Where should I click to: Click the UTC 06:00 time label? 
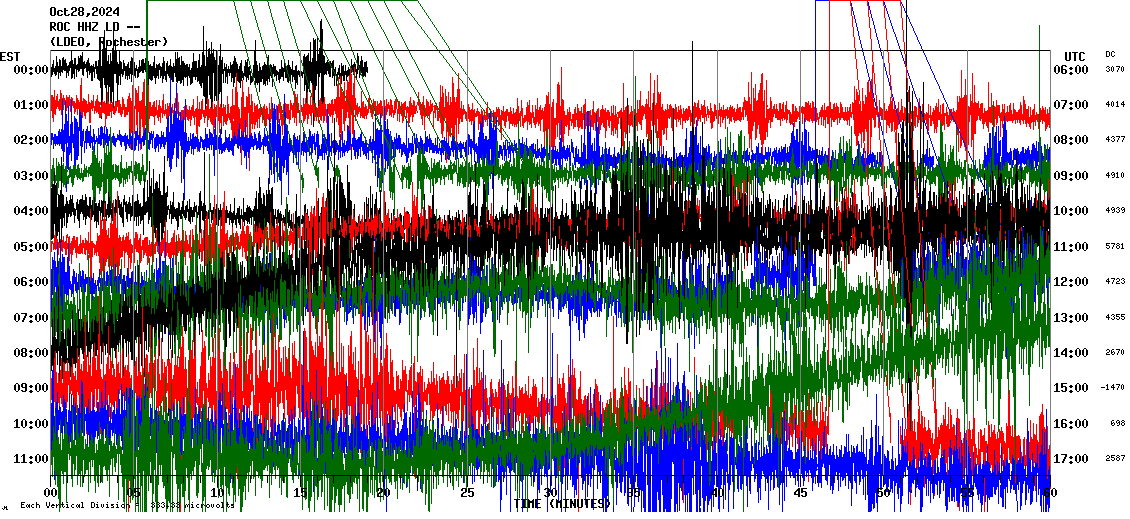tap(1070, 70)
